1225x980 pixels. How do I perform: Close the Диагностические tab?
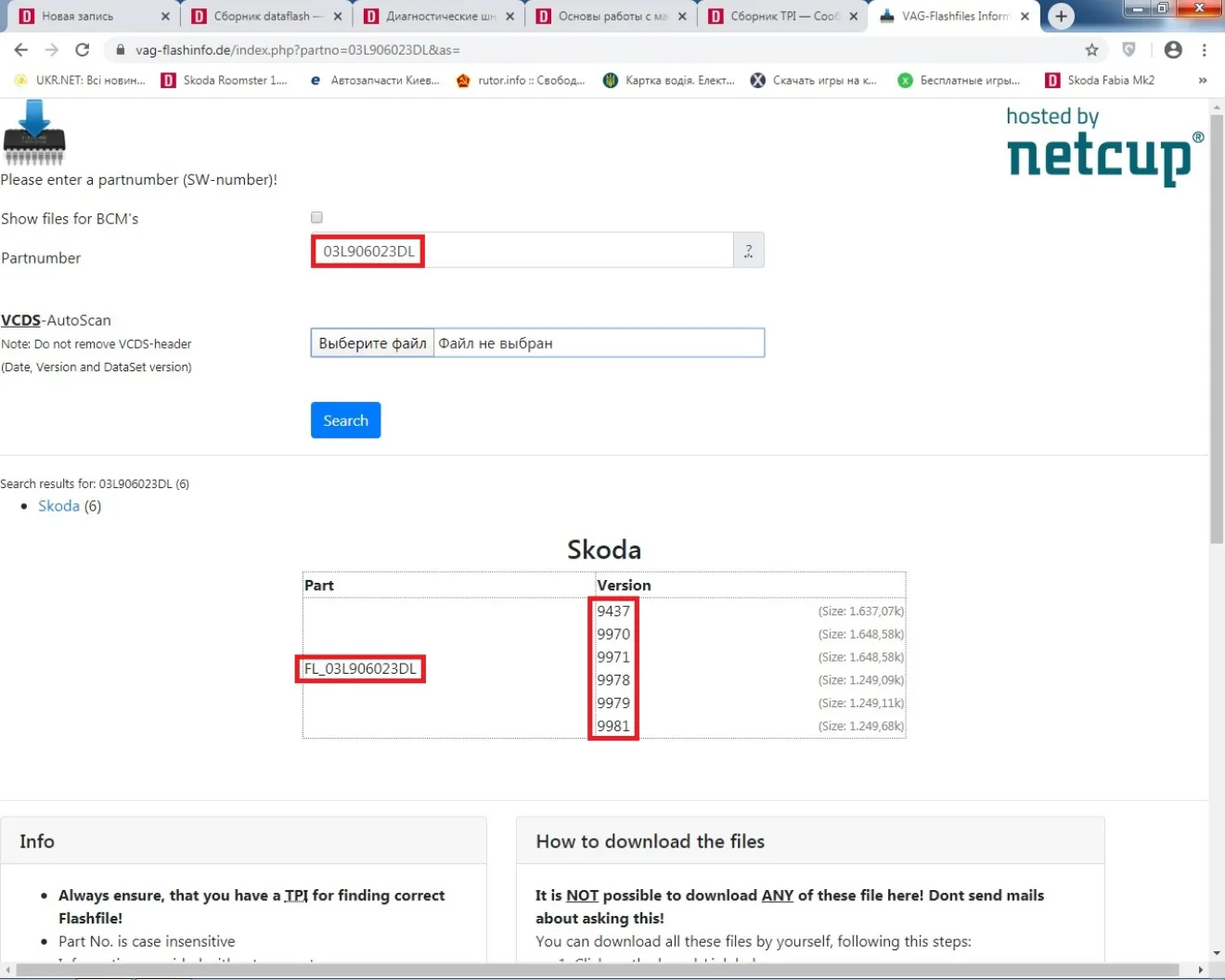click(x=509, y=17)
